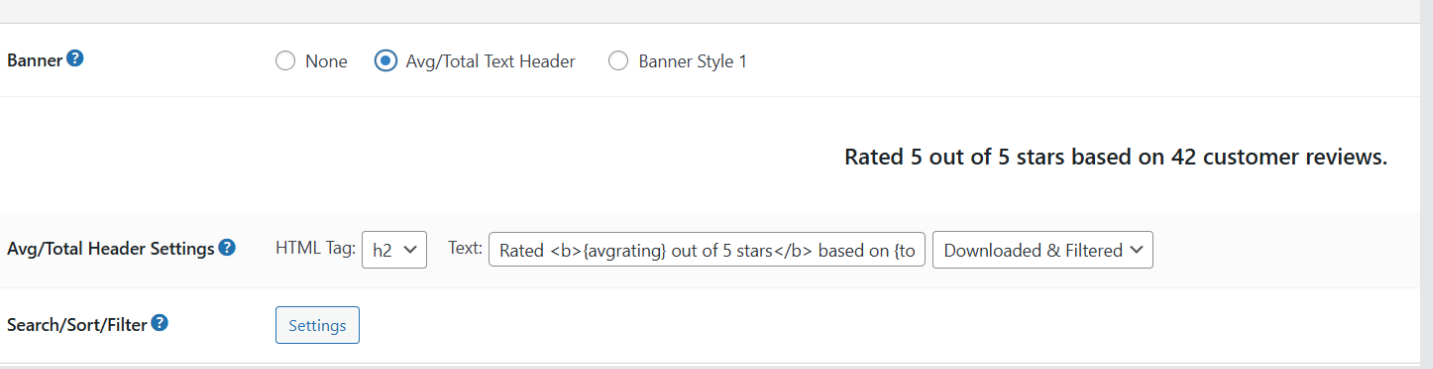Screen dimensions: 1433x369
Task: Click the 'HTML Tag:' field label
Action: coord(315,248)
